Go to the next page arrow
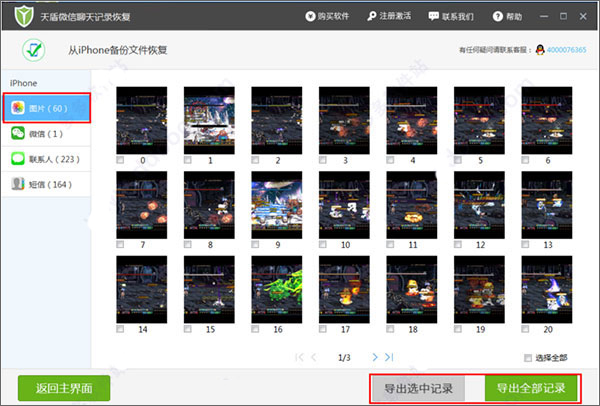This screenshot has height=406, width=600. [x=374, y=357]
